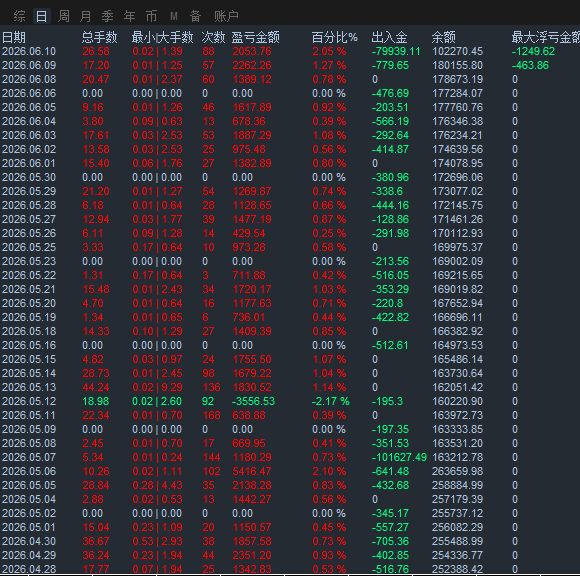Image resolution: width=580 pixels, height=576 pixels.
Task: Select total lots value 44.24
Action: point(96,387)
